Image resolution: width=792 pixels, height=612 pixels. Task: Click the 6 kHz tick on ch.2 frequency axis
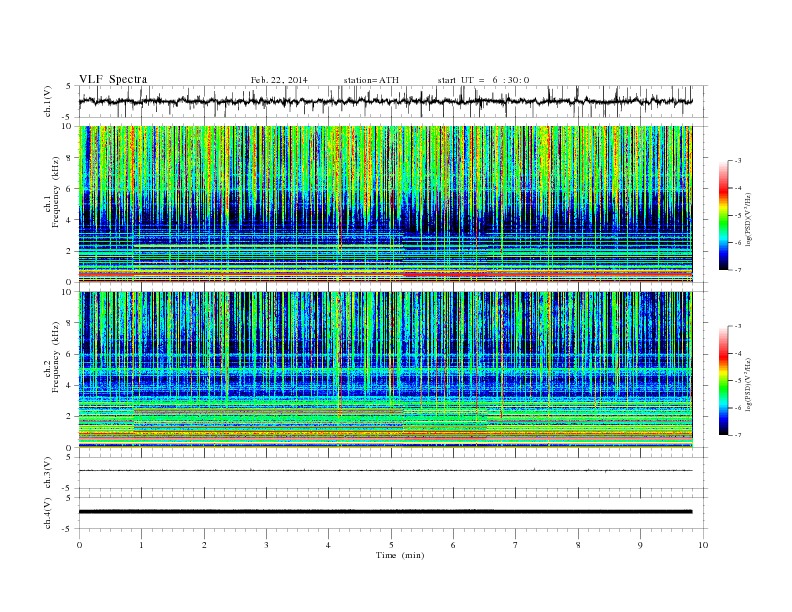tap(70, 354)
